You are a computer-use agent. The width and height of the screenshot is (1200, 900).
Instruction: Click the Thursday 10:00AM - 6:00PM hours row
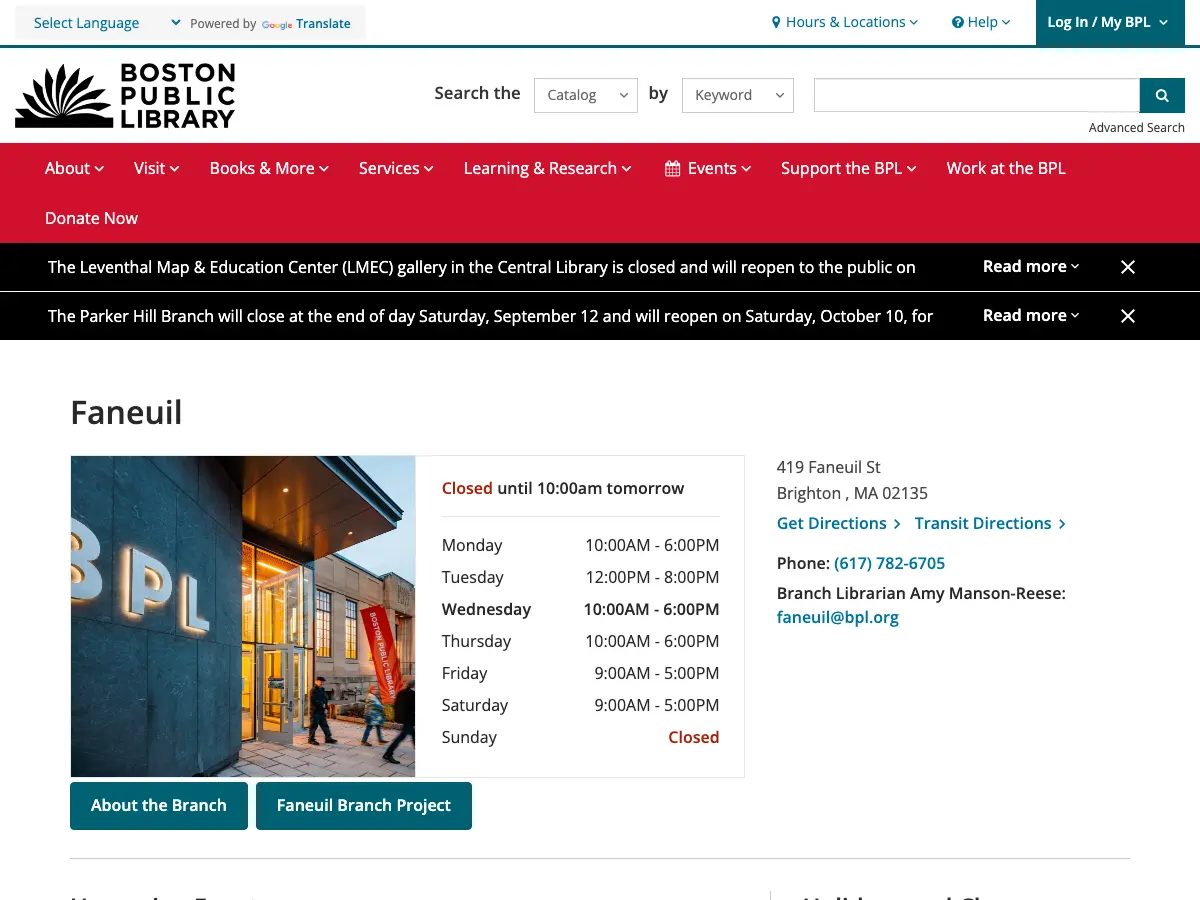coord(580,641)
